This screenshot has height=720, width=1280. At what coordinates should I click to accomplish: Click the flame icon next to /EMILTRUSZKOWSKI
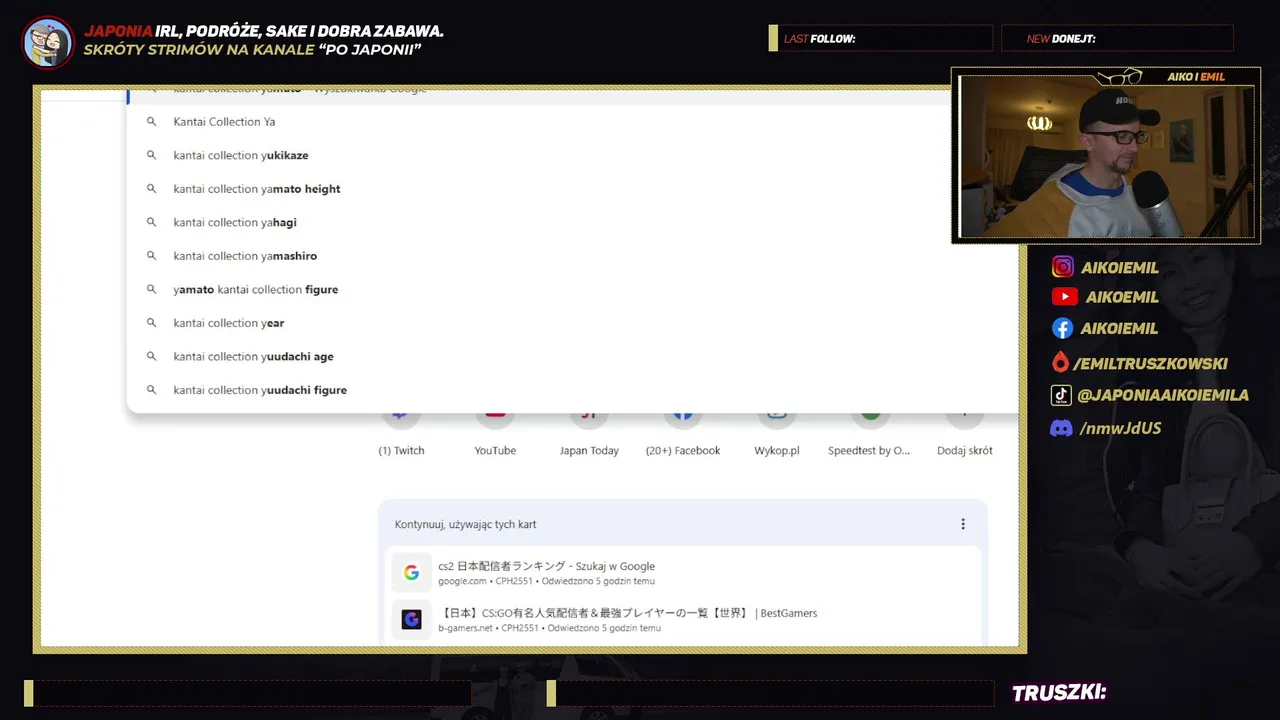click(1060, 363)
